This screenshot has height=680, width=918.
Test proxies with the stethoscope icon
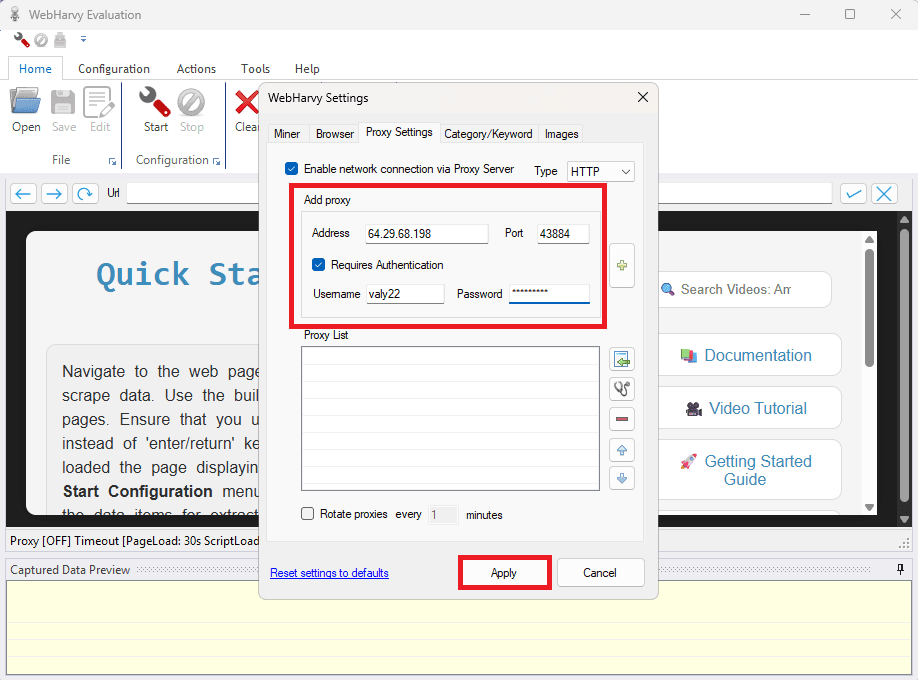click(x=622, y=388)
